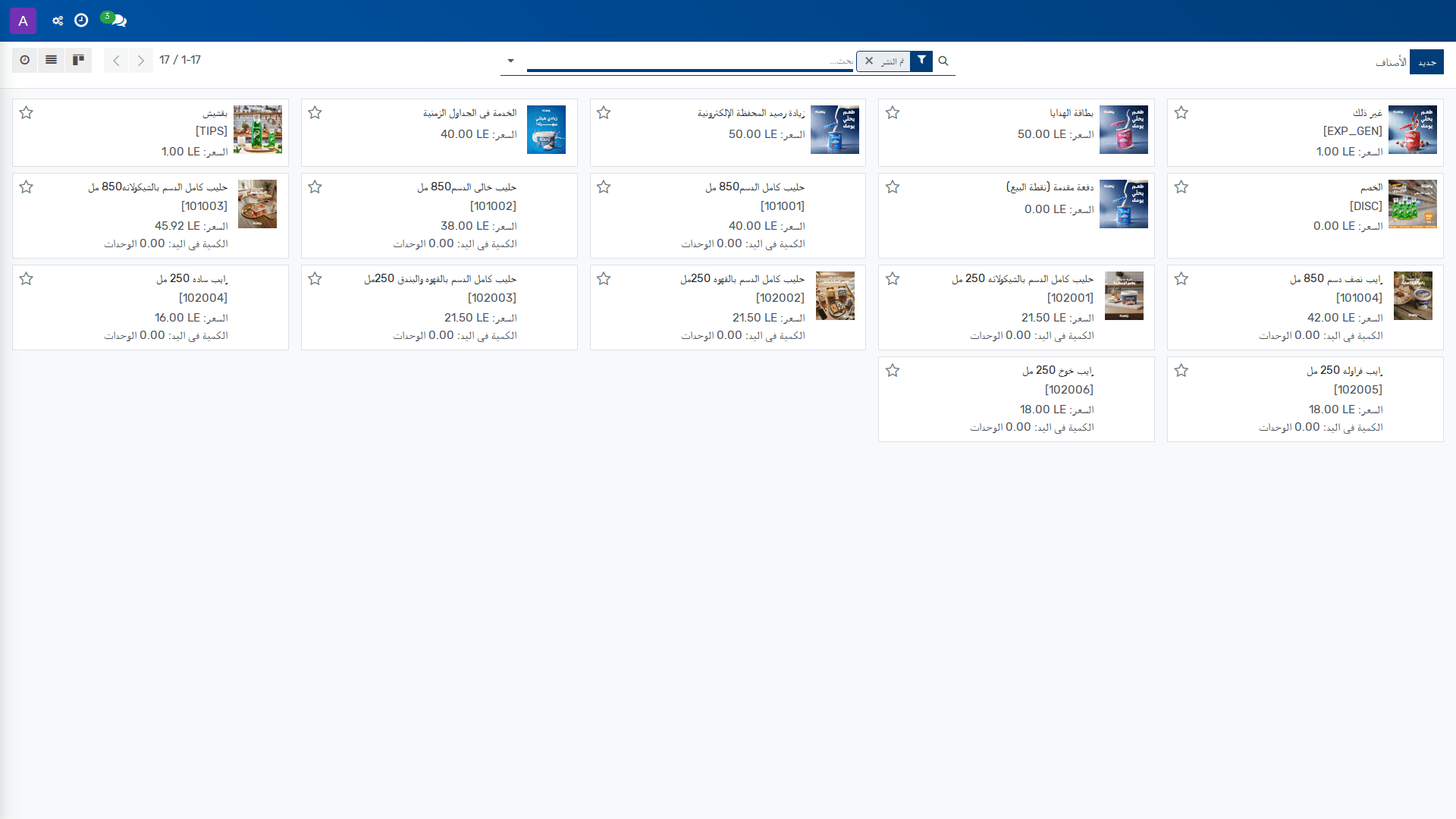Click the 16.00 LE price text
This screenshot has width=1456, height=819.
pyautogui.click(x=177, y=318)
